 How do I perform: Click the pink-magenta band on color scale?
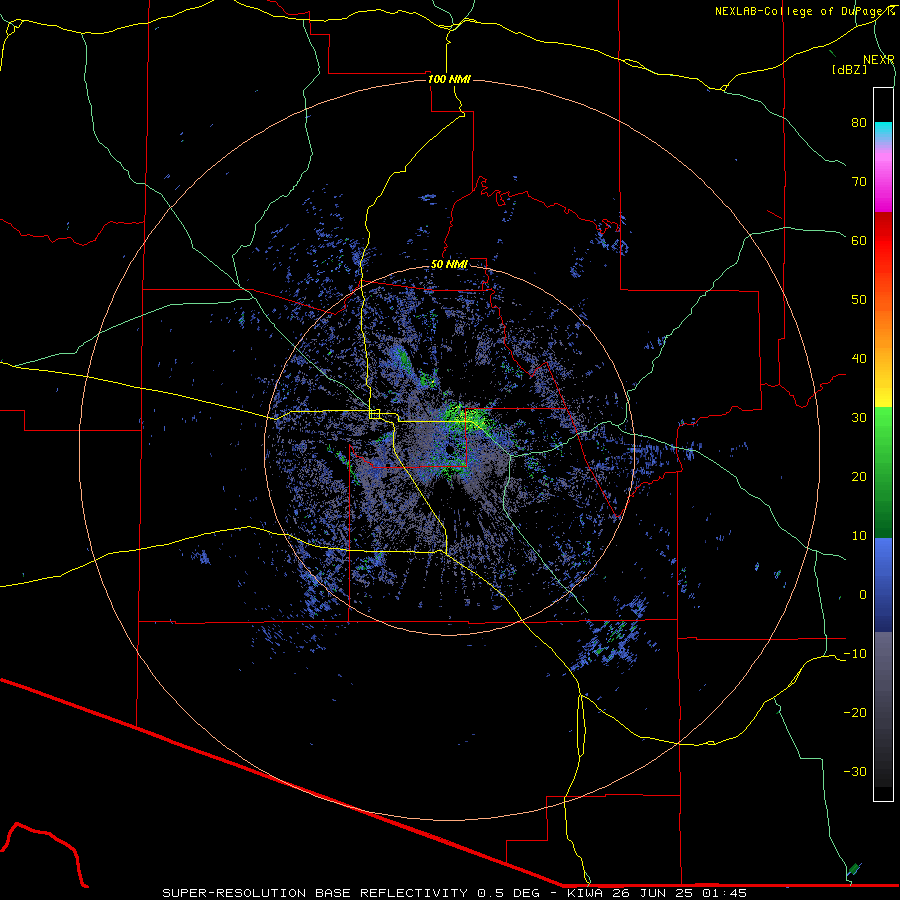883,178
